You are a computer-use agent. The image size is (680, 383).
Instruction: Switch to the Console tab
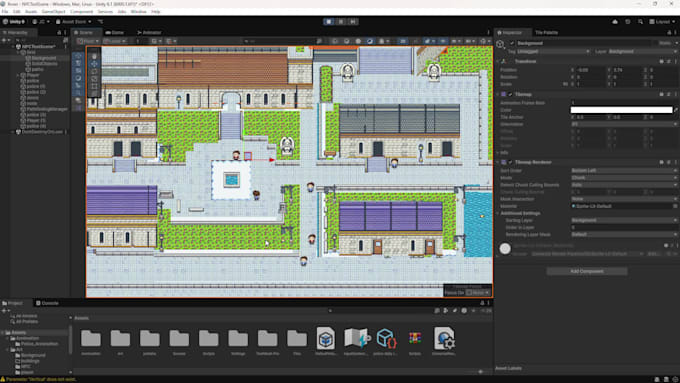pyautogui.click(x=47, y=303)
